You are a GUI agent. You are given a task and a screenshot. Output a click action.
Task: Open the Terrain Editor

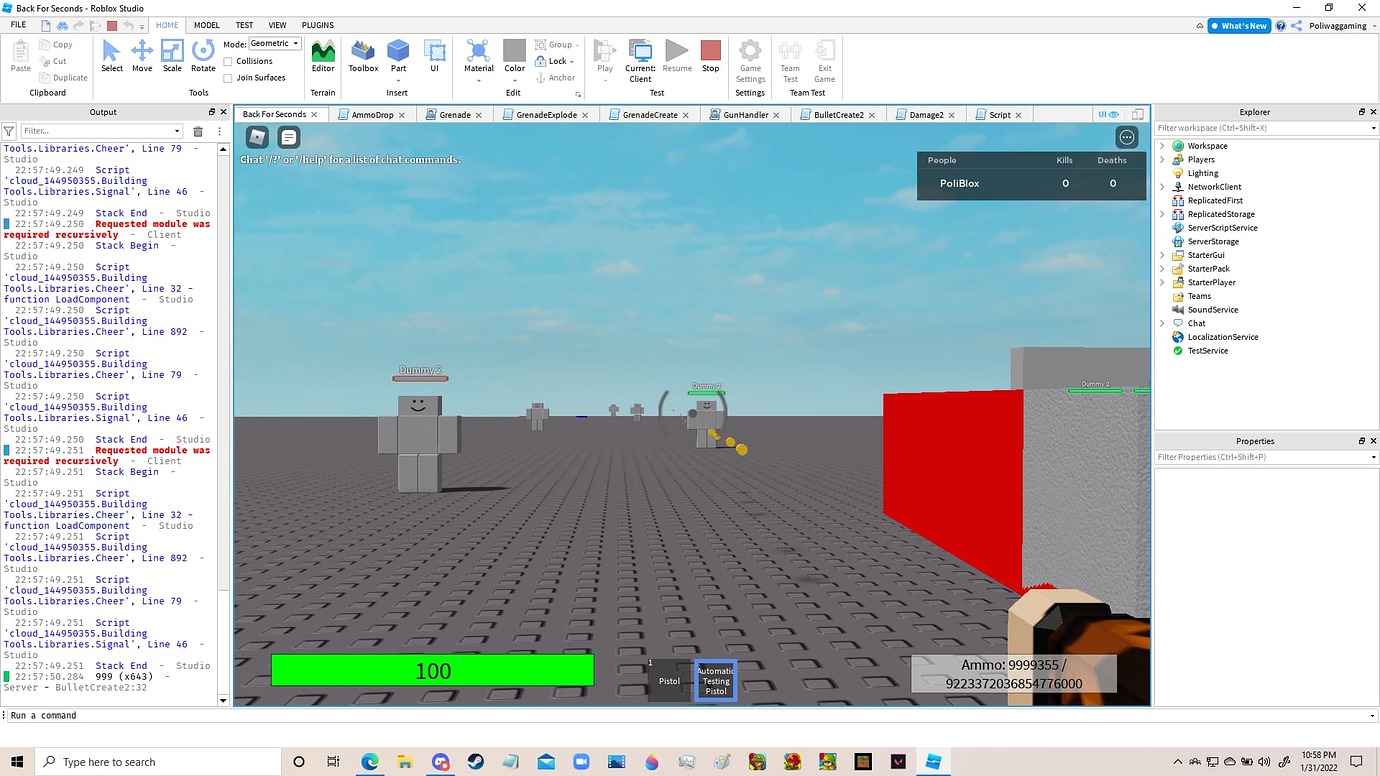tap(322, 56)
